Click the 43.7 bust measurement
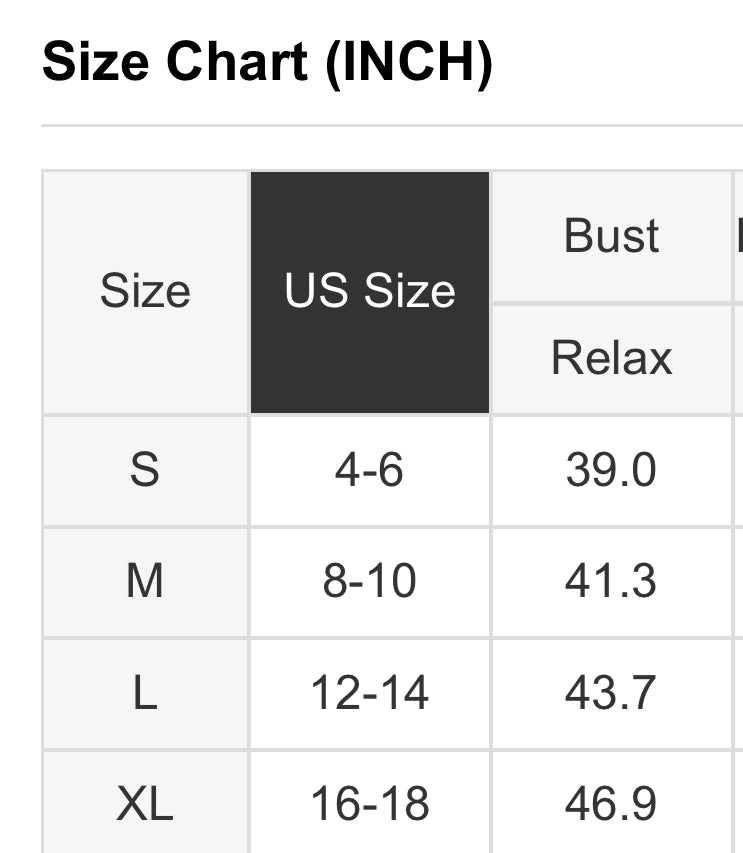 click(611, 693)
